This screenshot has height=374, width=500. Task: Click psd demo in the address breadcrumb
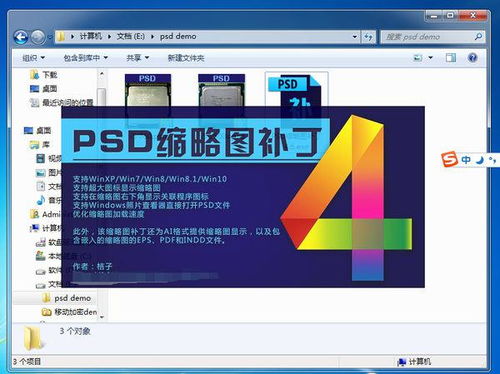point(178,36)
